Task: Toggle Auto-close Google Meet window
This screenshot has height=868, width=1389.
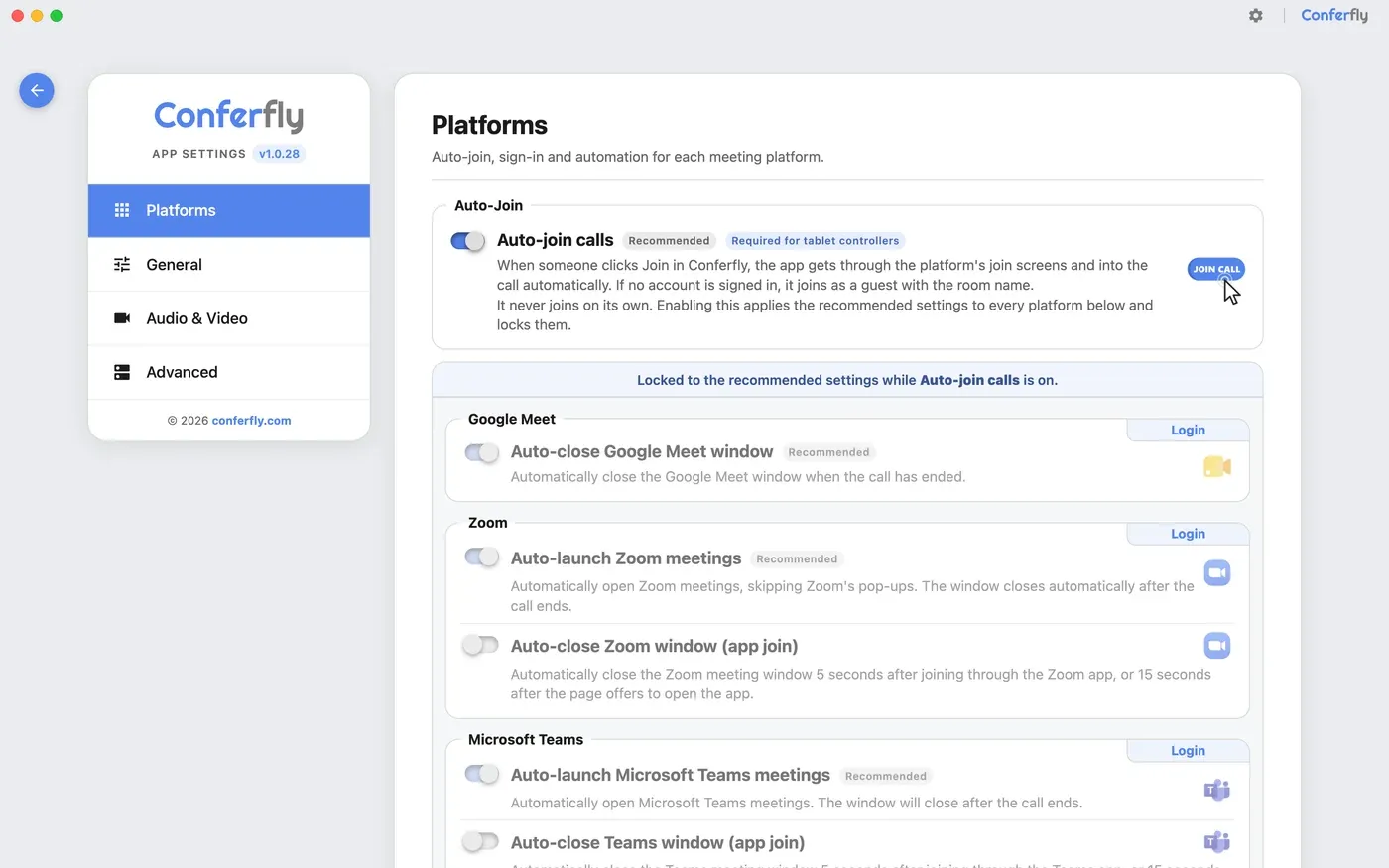Action: pos(481,452)
